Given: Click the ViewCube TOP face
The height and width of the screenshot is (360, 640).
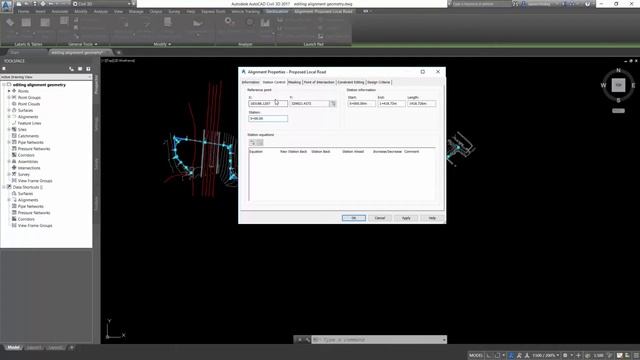Looking at the screenshot, I should click(x=618, y=85).
